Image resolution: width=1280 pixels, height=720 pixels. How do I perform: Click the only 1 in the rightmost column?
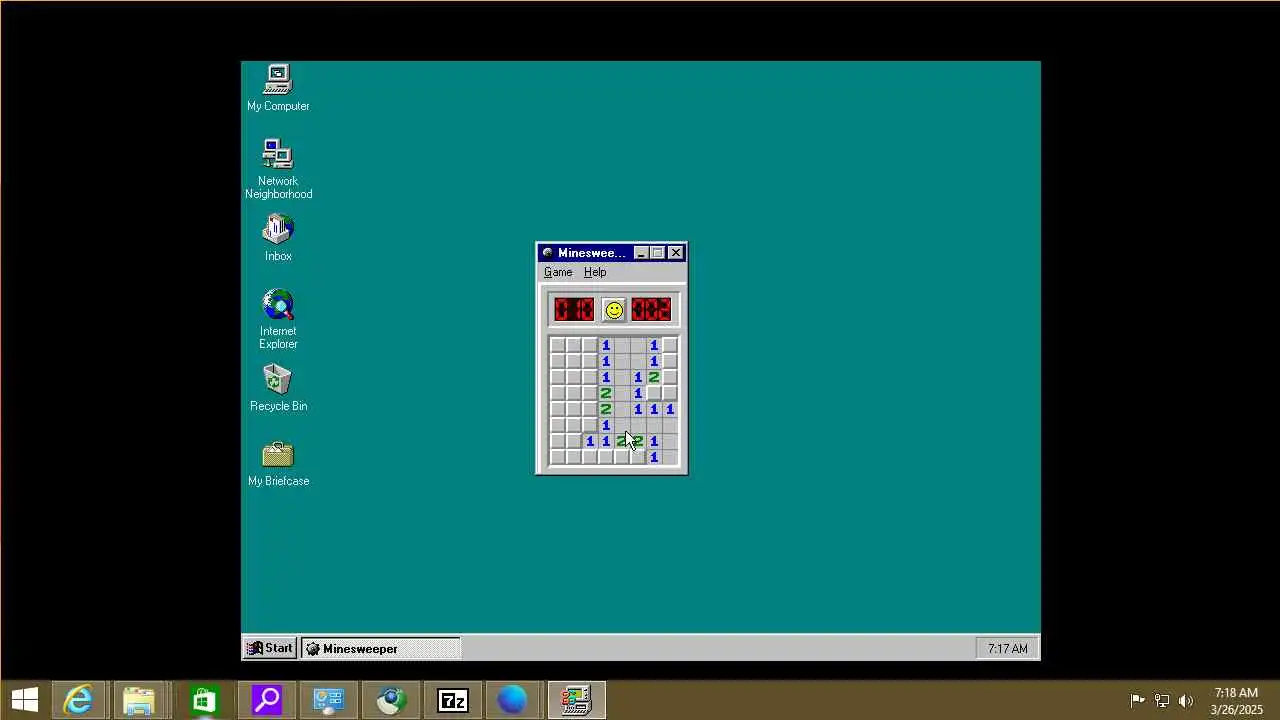point(670,409)
